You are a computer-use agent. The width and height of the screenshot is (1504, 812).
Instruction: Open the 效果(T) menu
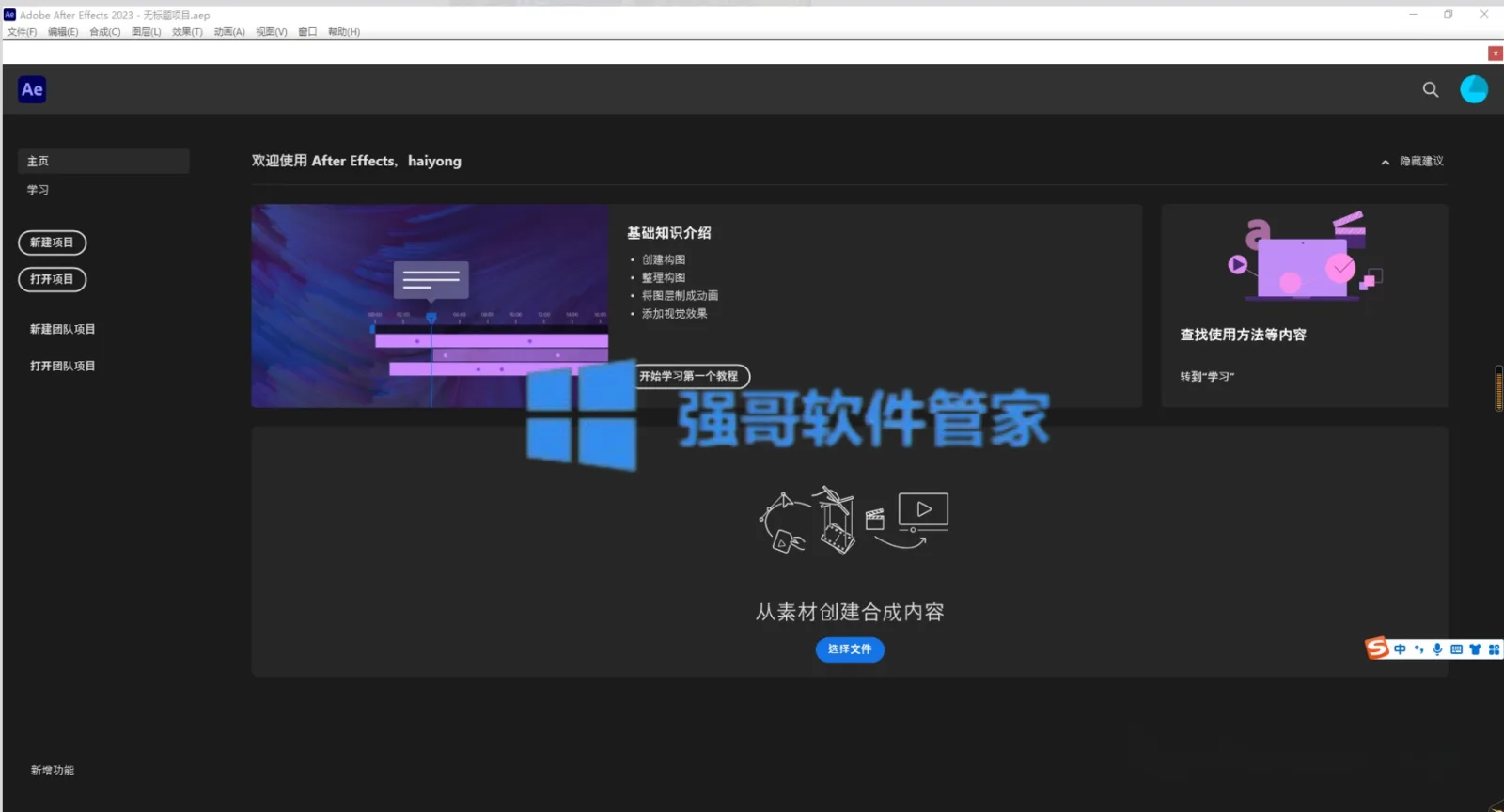coord(187,32)
